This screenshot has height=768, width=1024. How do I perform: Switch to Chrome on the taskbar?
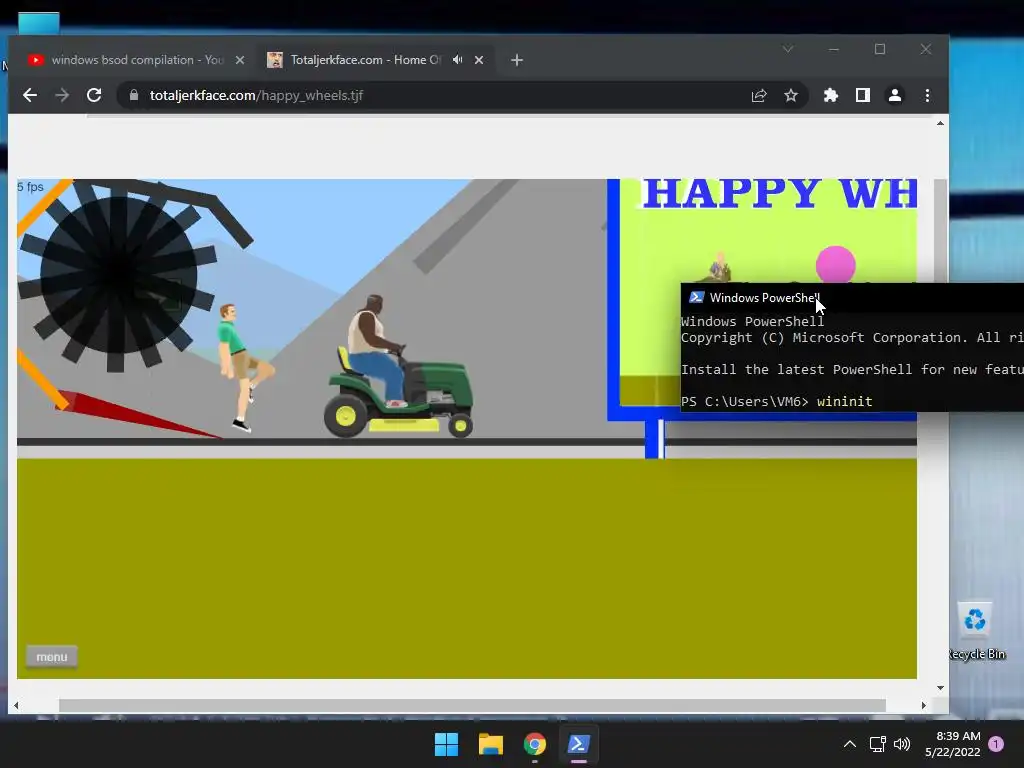(x=535, y=744)
